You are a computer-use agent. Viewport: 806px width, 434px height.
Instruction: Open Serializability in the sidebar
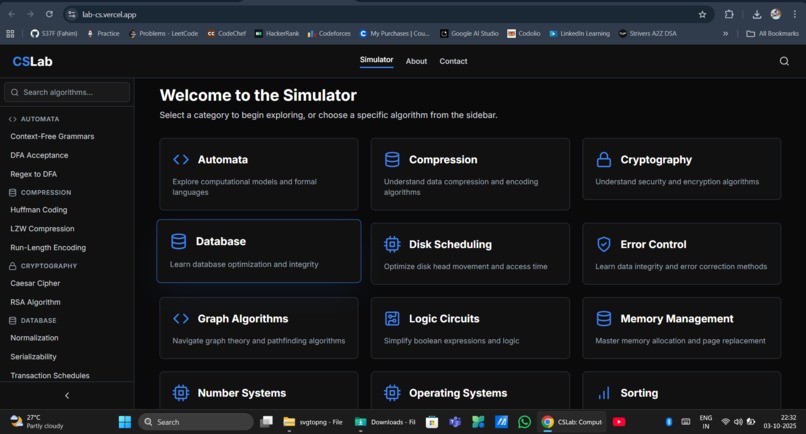click(33, 357)
